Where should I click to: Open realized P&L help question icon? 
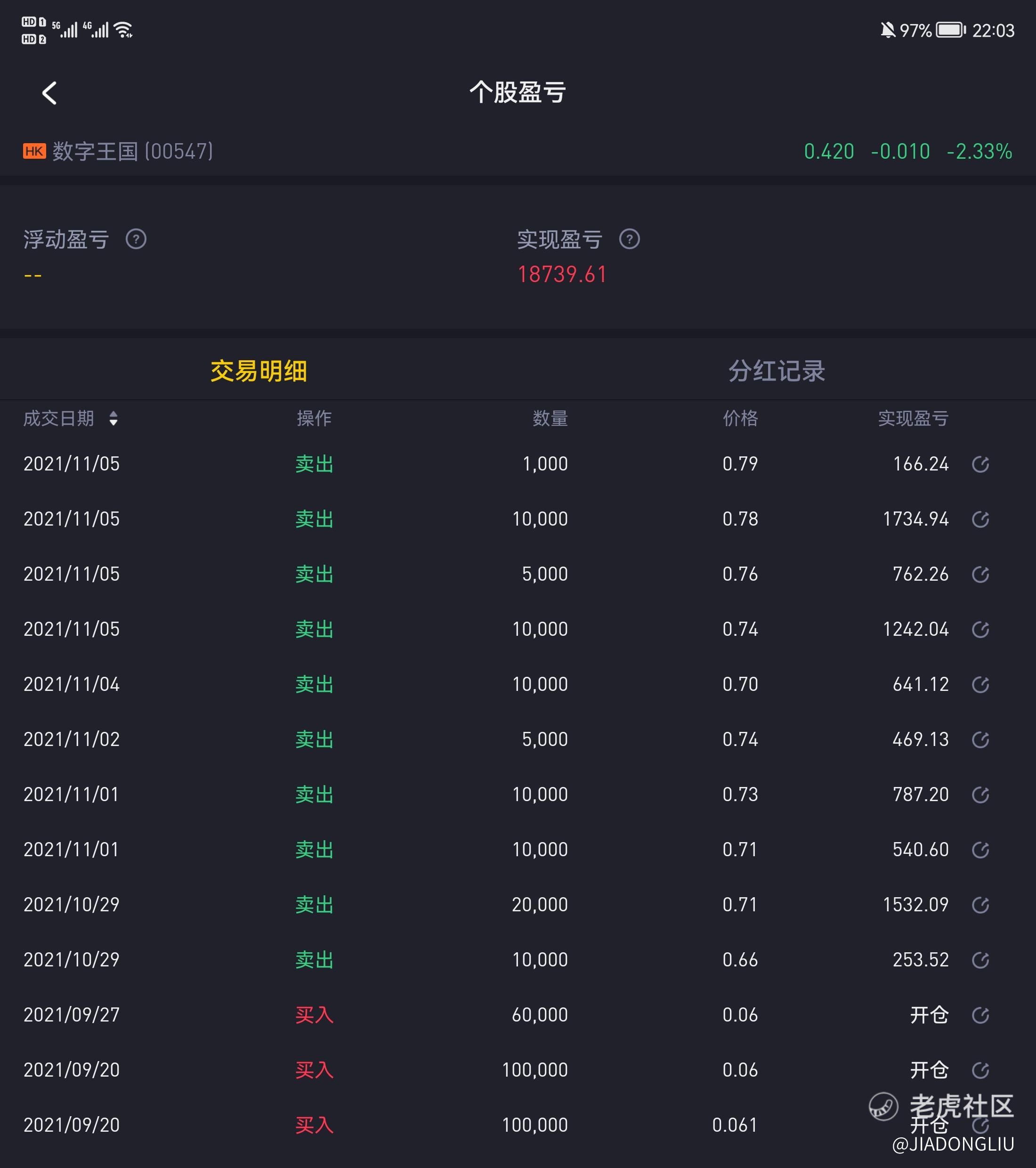[x=629, y=239]
